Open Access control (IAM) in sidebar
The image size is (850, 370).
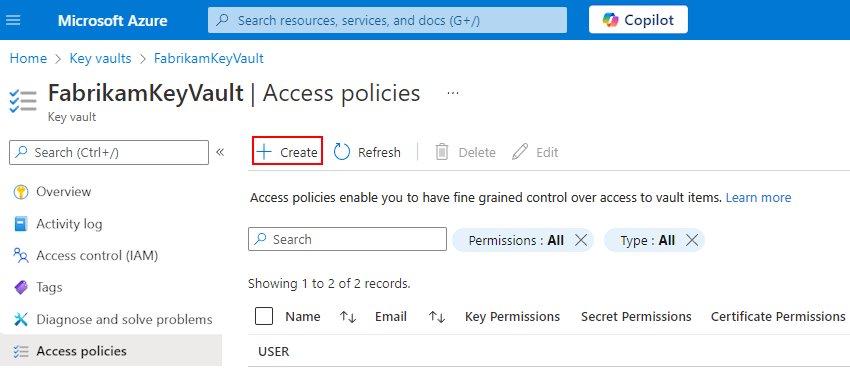(111, 256)
